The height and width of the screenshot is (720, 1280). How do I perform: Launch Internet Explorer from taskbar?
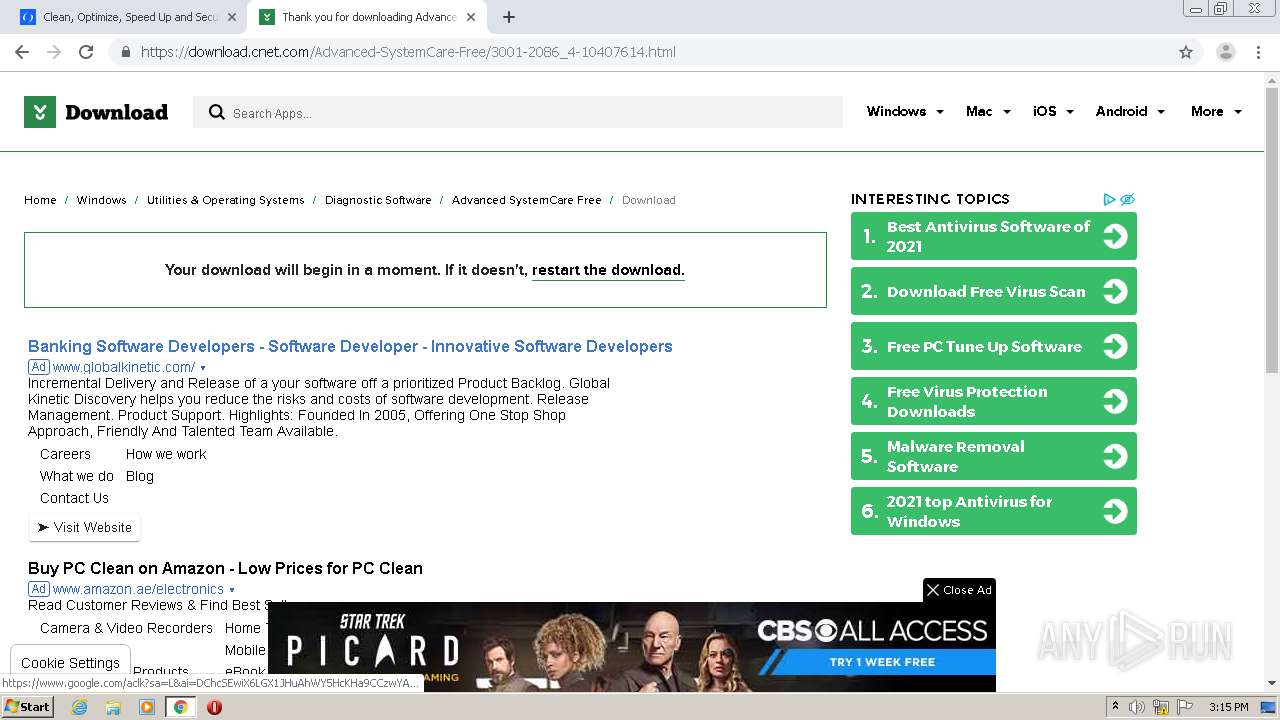click(x=79, y=707)
